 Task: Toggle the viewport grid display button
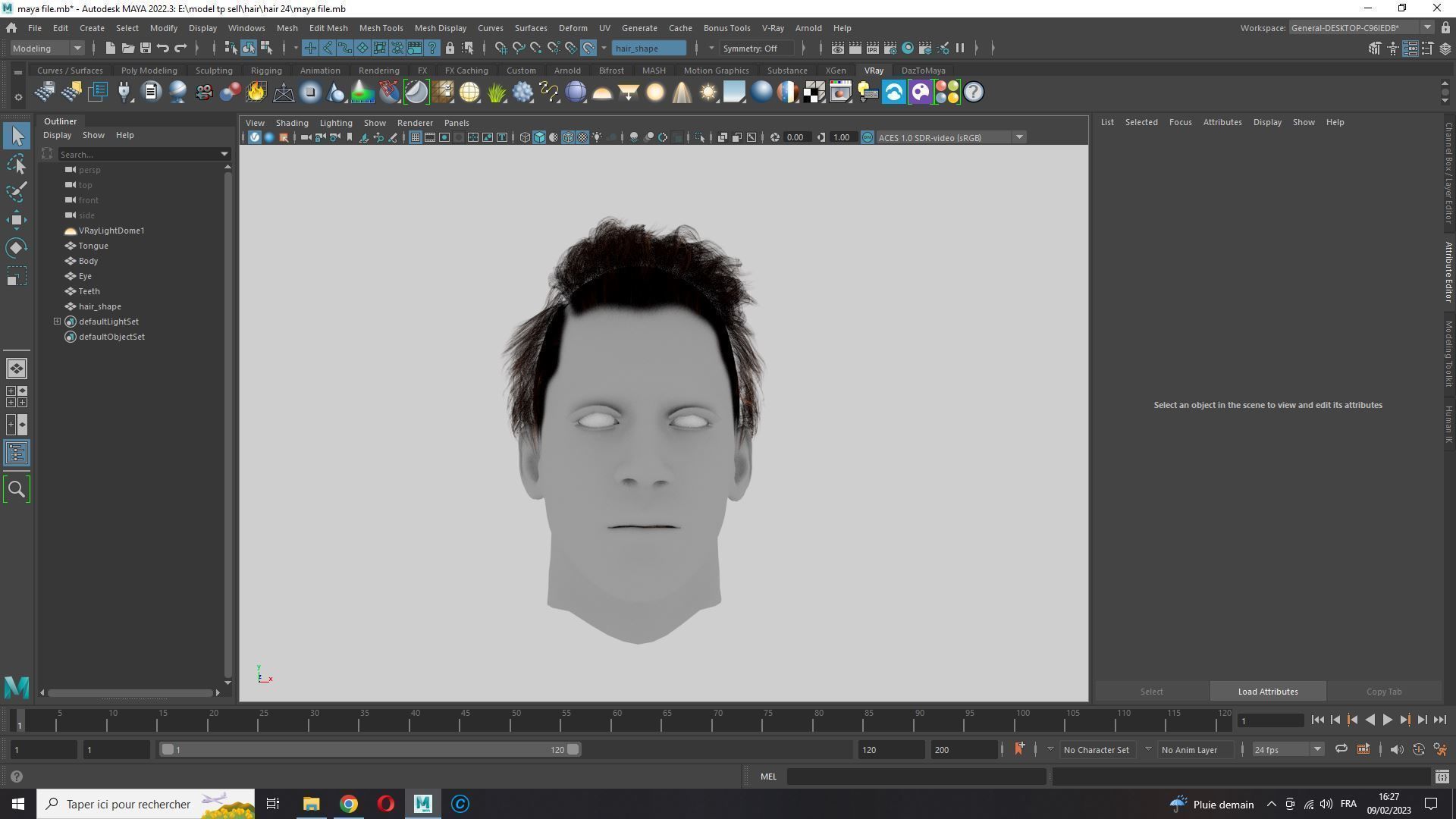415,137
